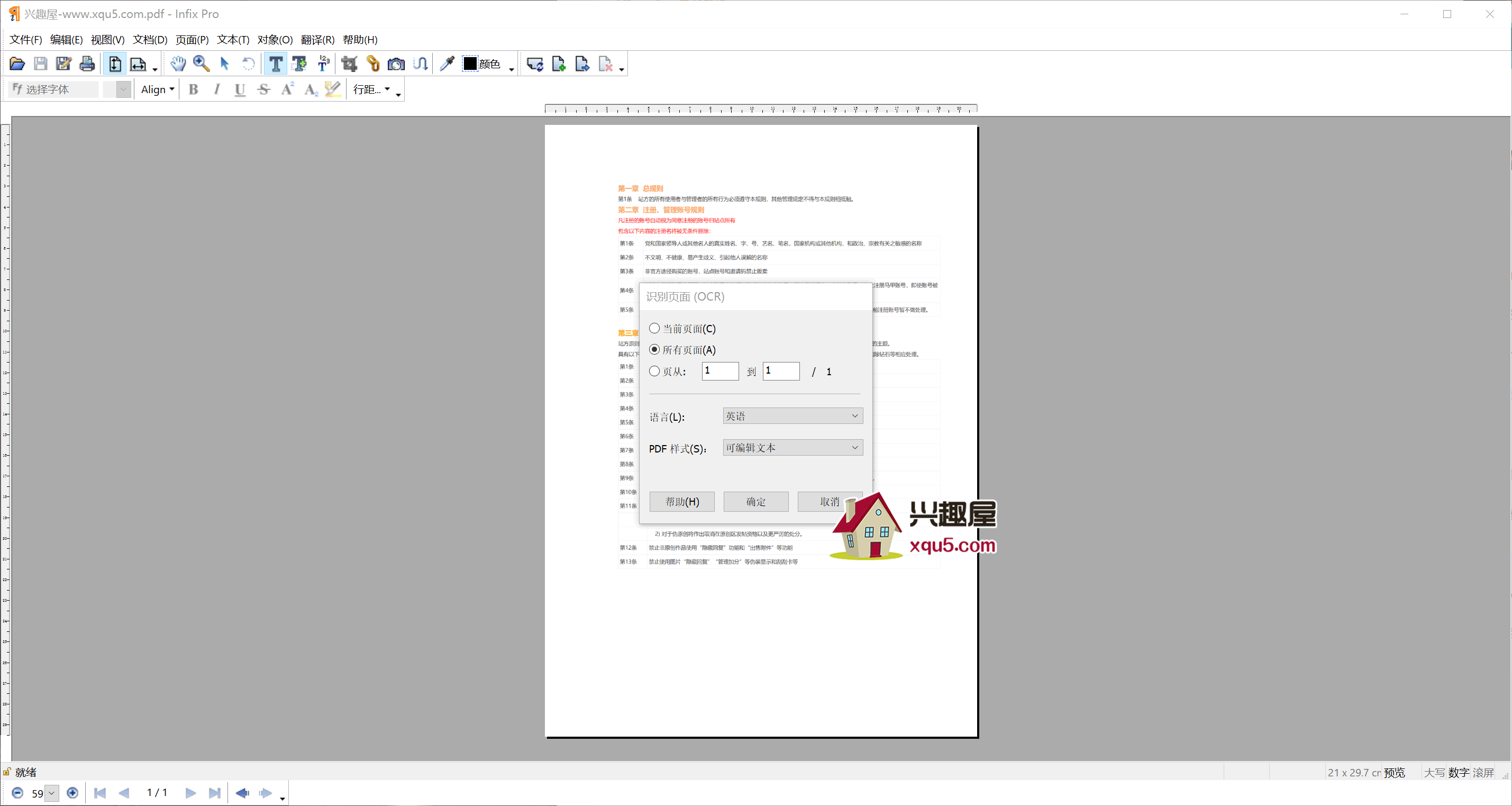Screen dimensions: 1512x806
Task: Expand the 颜色 color toolbar overflow arrow
Action: click(x=511, y=69)
